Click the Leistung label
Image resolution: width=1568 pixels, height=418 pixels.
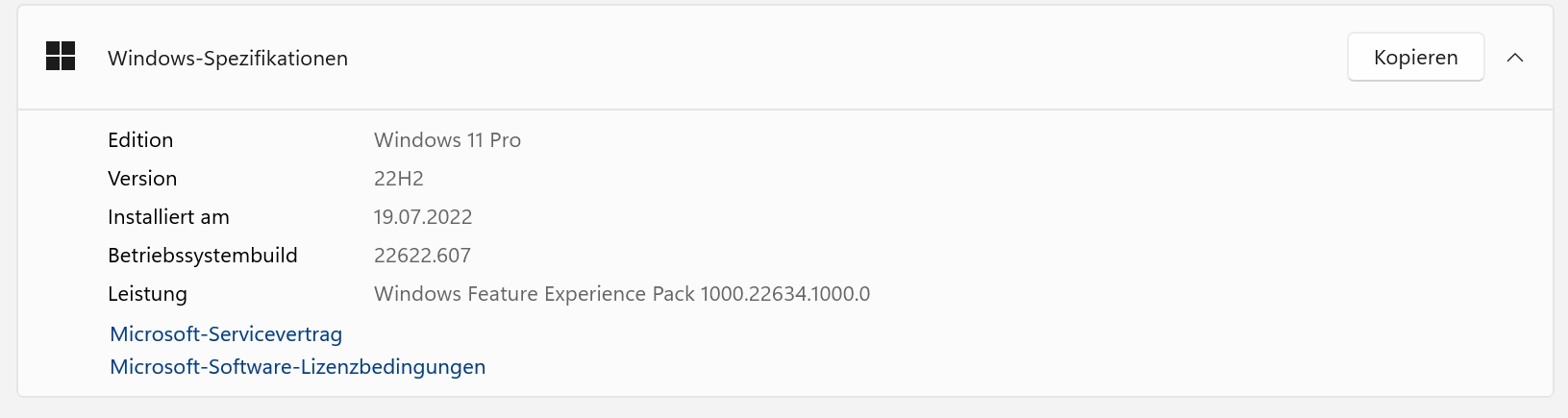[147, 294]
